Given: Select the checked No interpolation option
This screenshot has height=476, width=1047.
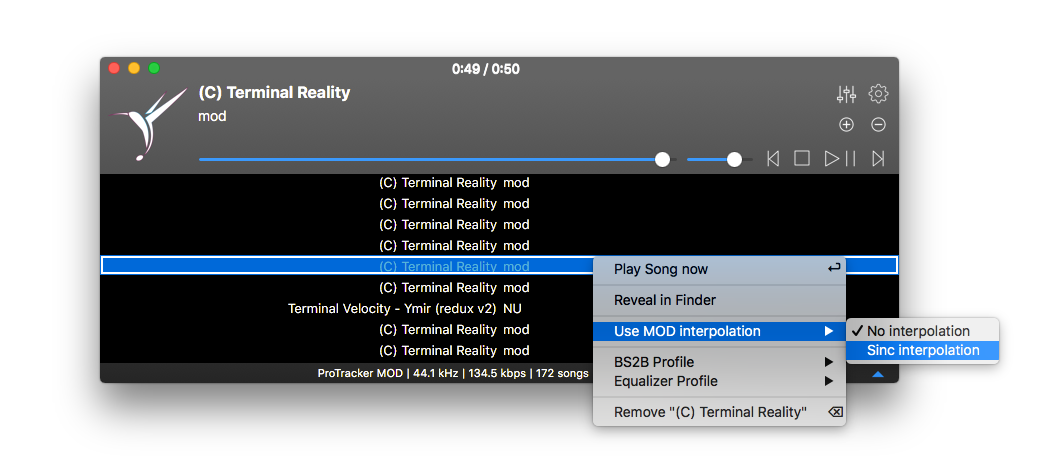Looking at the screenshot, I should click(922, 331).
